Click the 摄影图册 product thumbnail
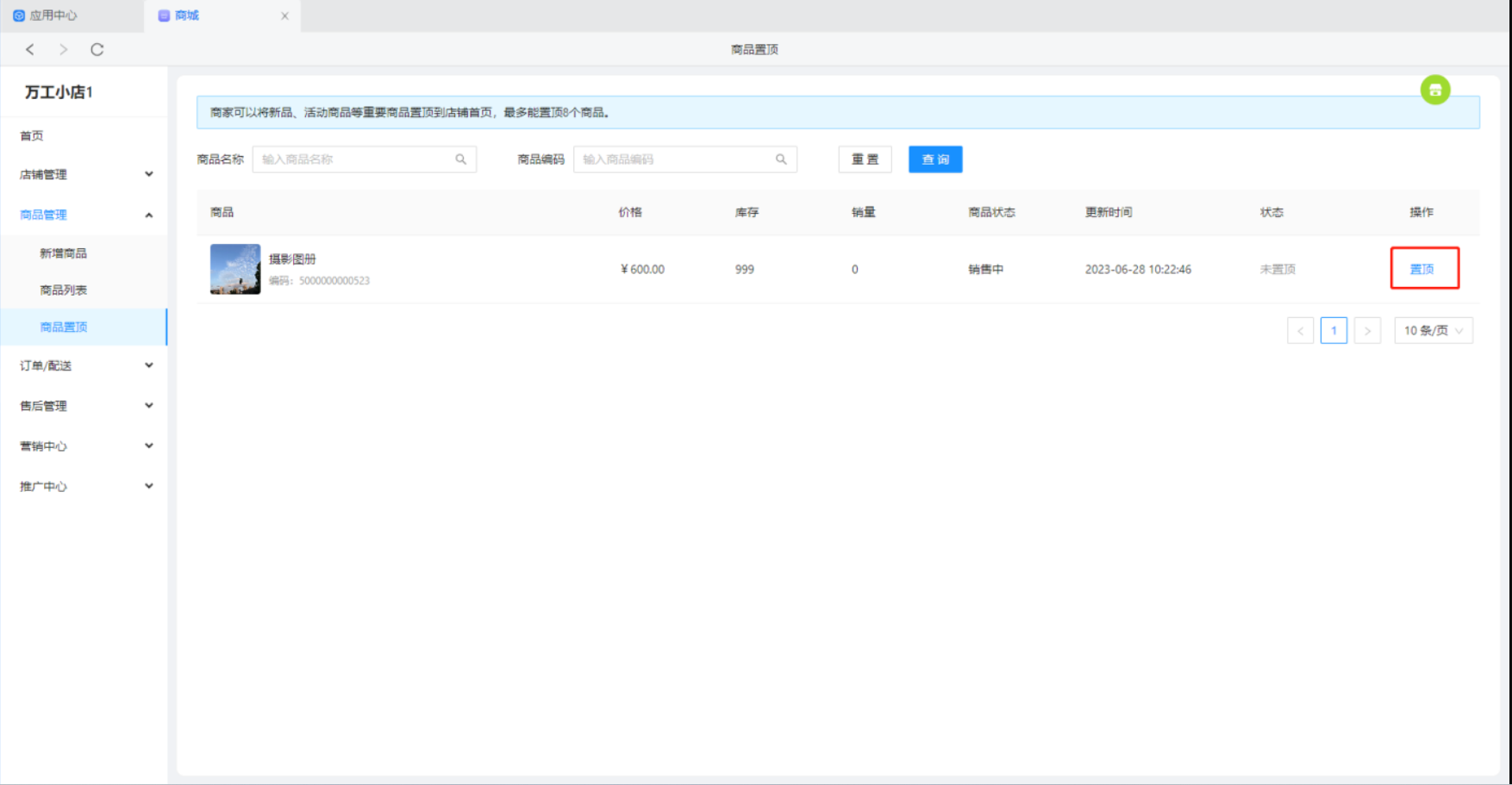Image resolution: width=1512 pixels, height=785 pixels. tap(235, 269)
